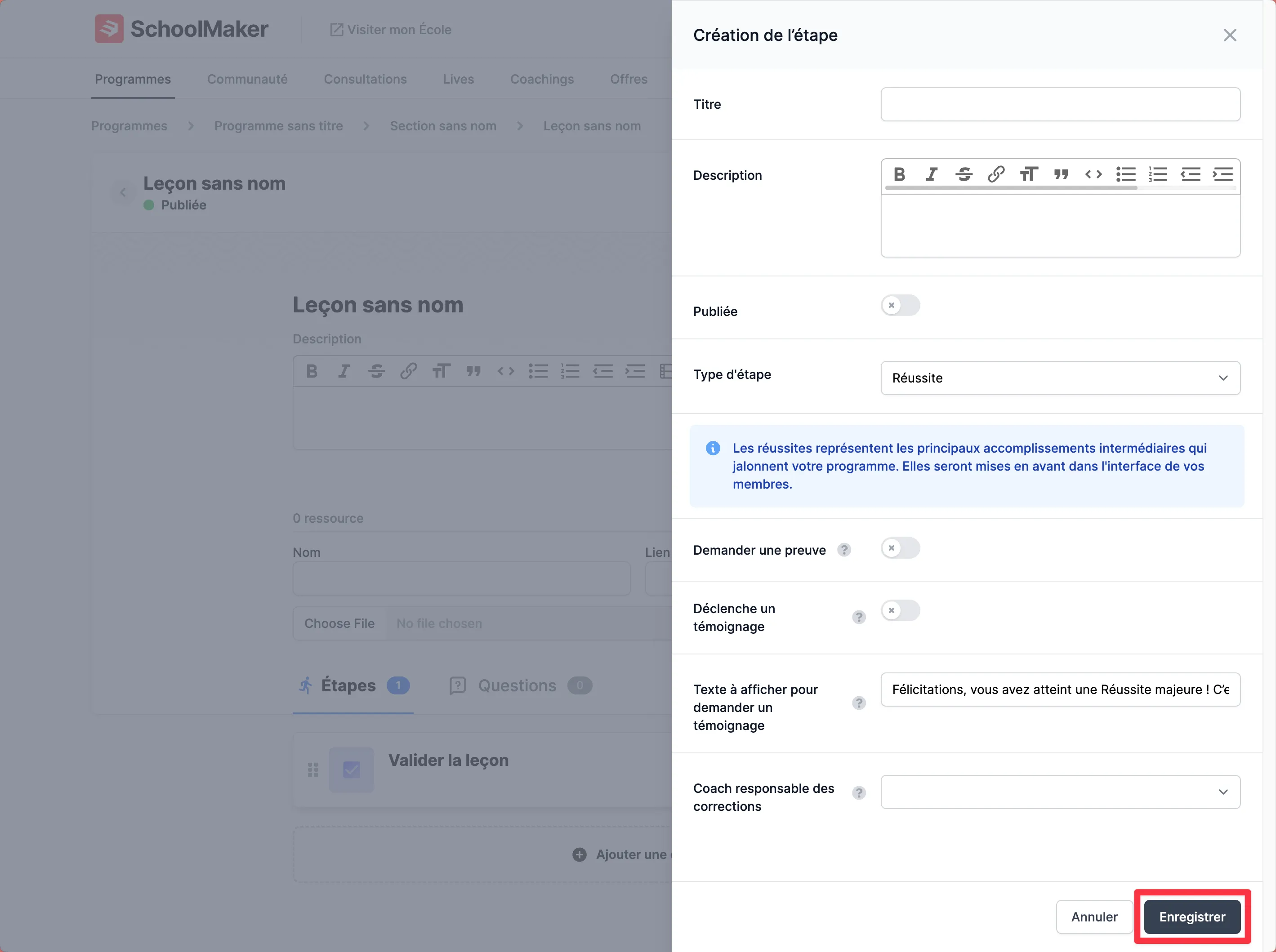Click Programme sans titre breadcrumb
Screen dimensions: 1276x952
(278, 125)
